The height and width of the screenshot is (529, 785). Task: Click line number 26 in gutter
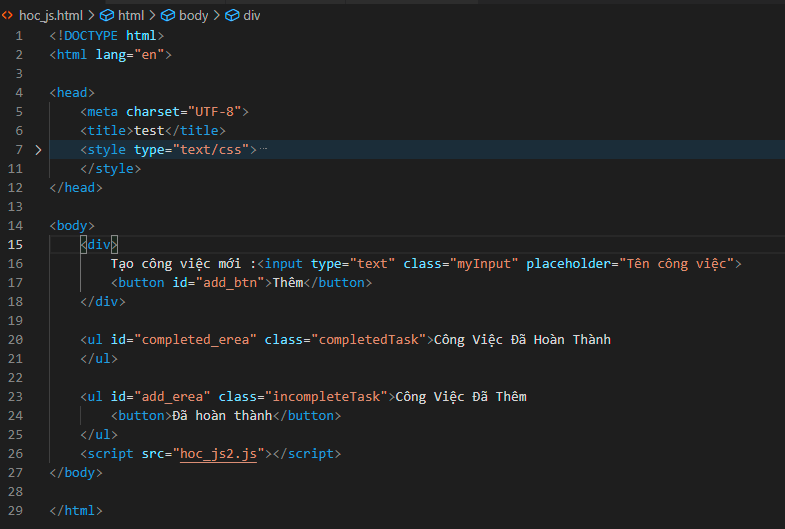point(16,454)
